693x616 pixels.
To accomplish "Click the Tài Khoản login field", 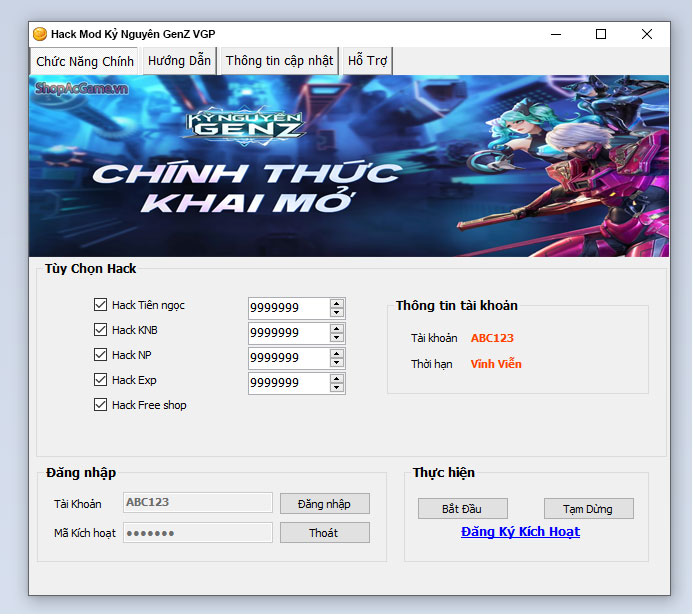I will 198,503.
